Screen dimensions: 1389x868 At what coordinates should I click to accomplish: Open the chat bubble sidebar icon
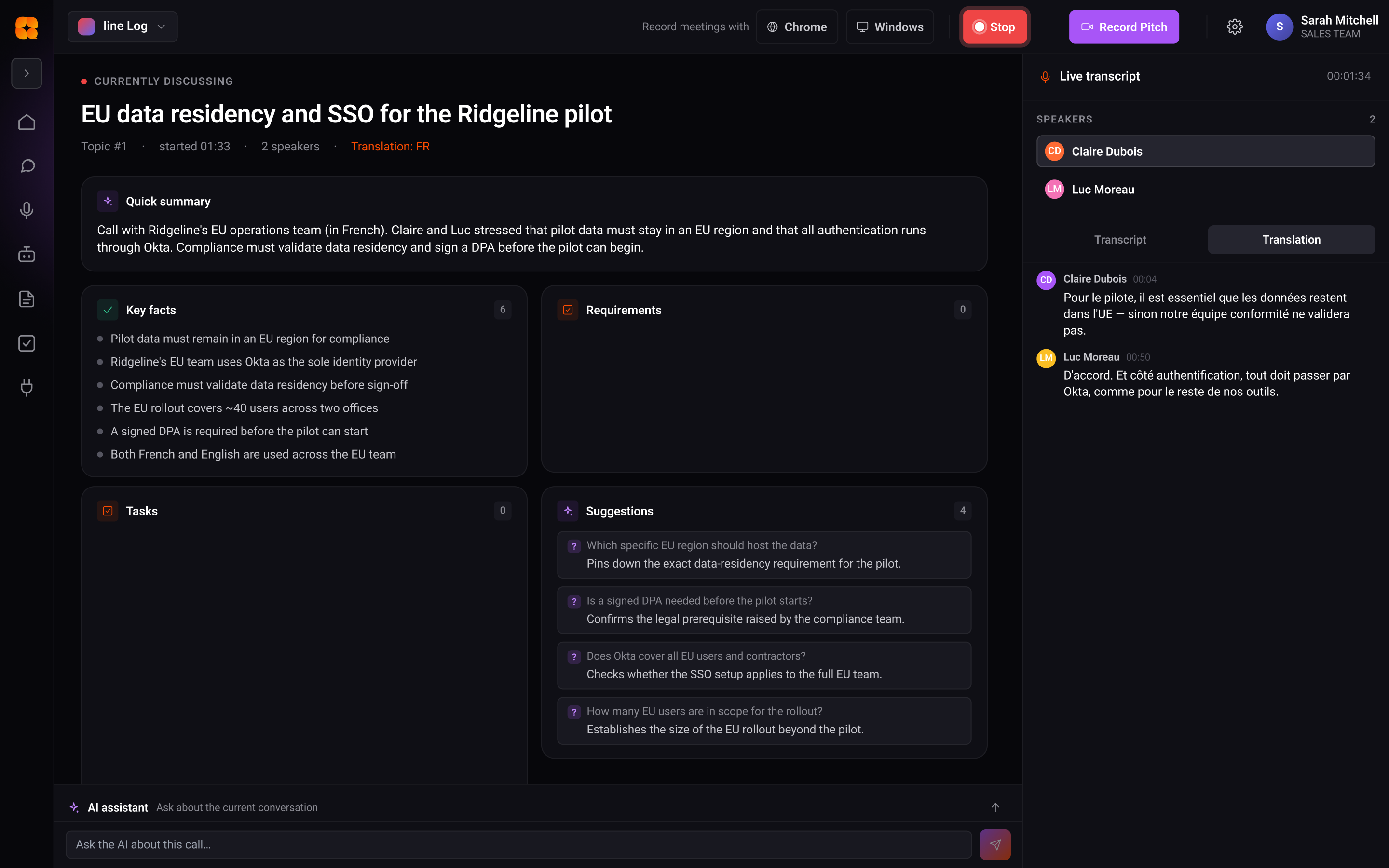pyautogui.click(x=27, y=166)
